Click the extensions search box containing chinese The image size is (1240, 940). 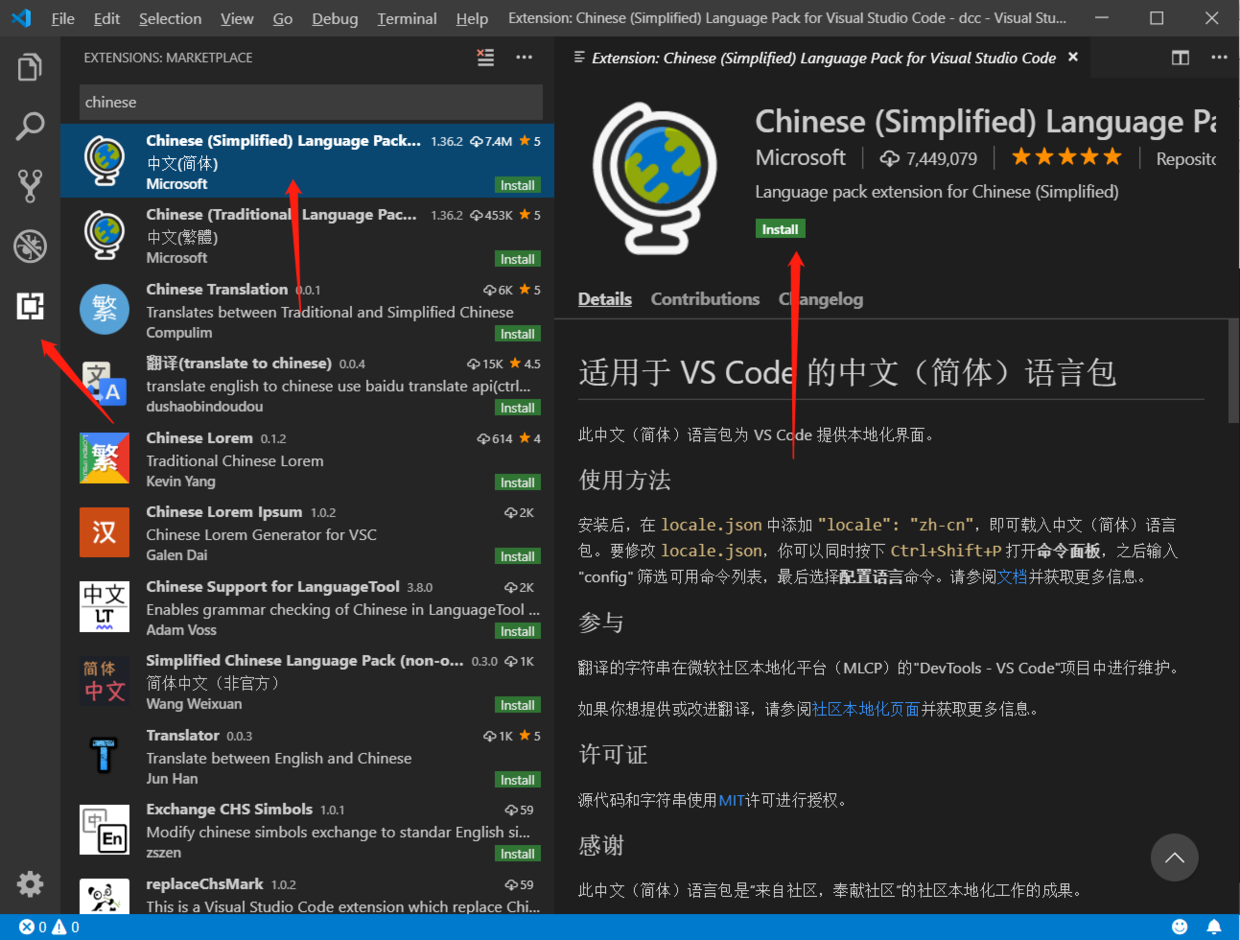point(311,102)
